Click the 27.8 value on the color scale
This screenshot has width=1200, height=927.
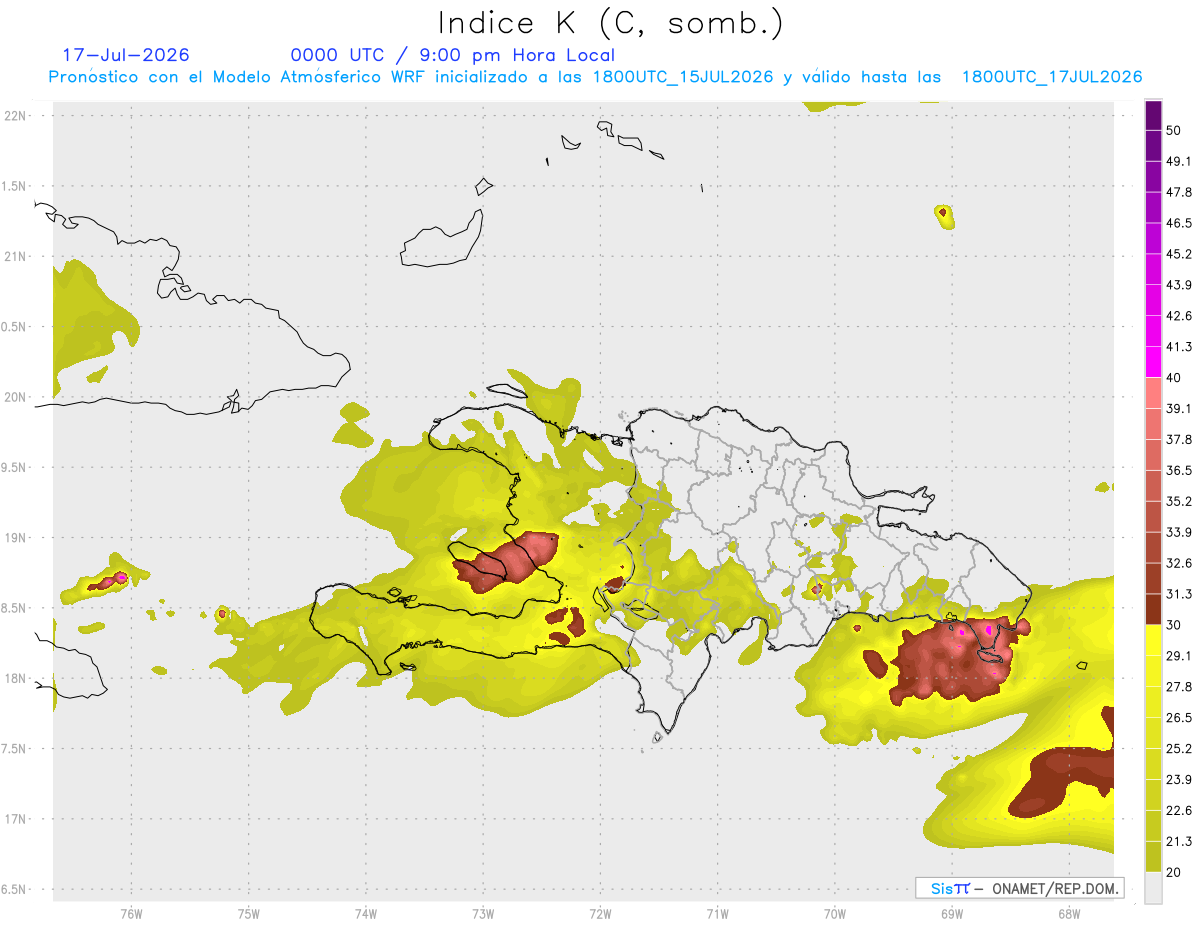[1179, 686]
